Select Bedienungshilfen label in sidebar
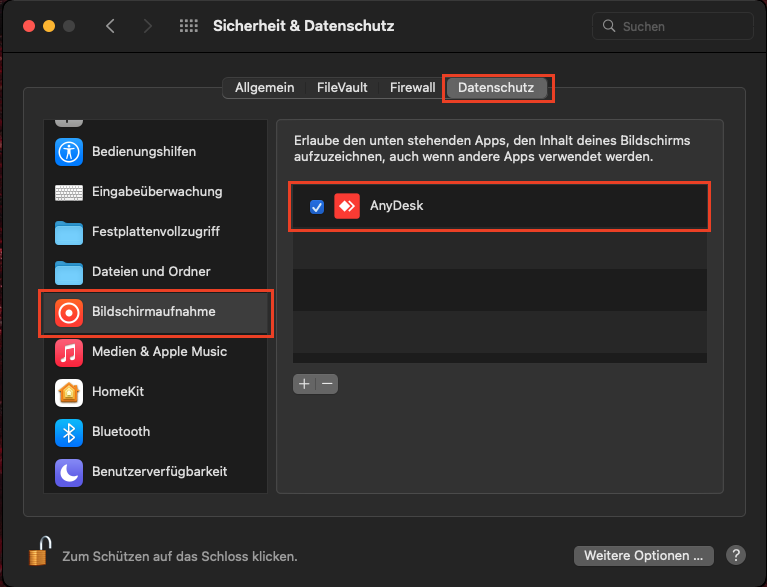Viewport: 767px width, 587px height. tap(144, 152)
